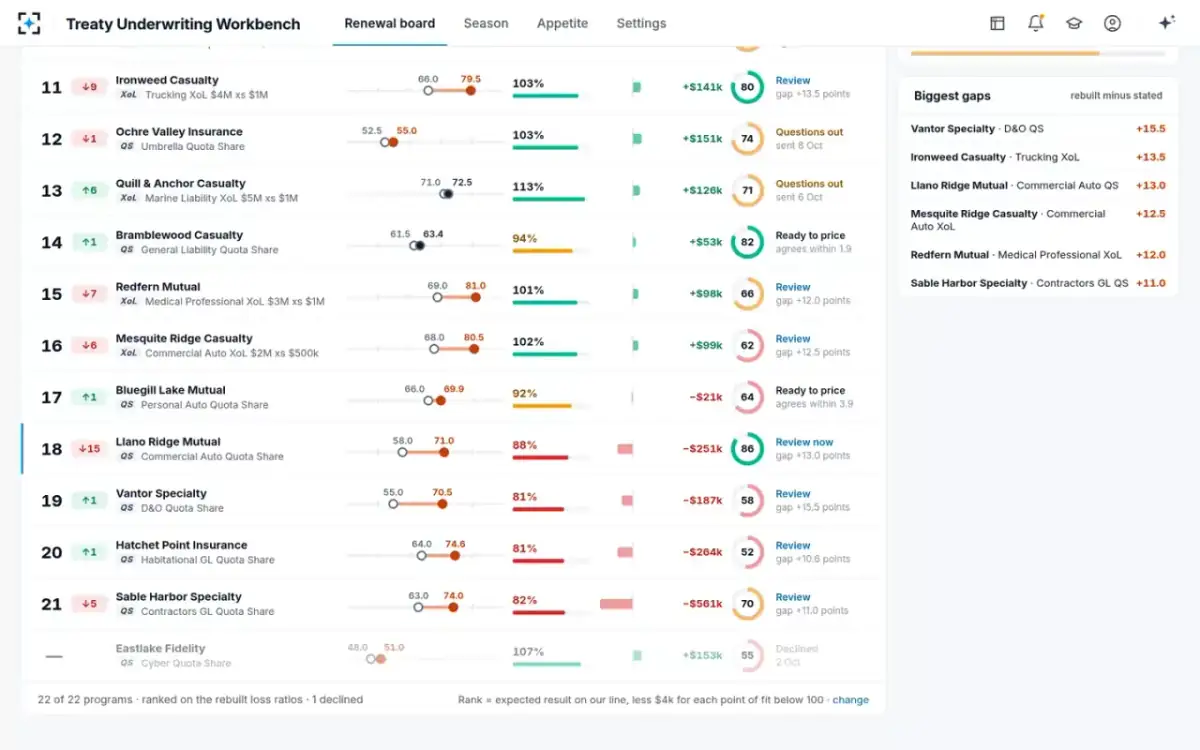Image resolution: width=1200 pixels, height=750 pixels.
Task: Click the down 7 rank chip for Redfern Mutual
Action: point(89,294)
